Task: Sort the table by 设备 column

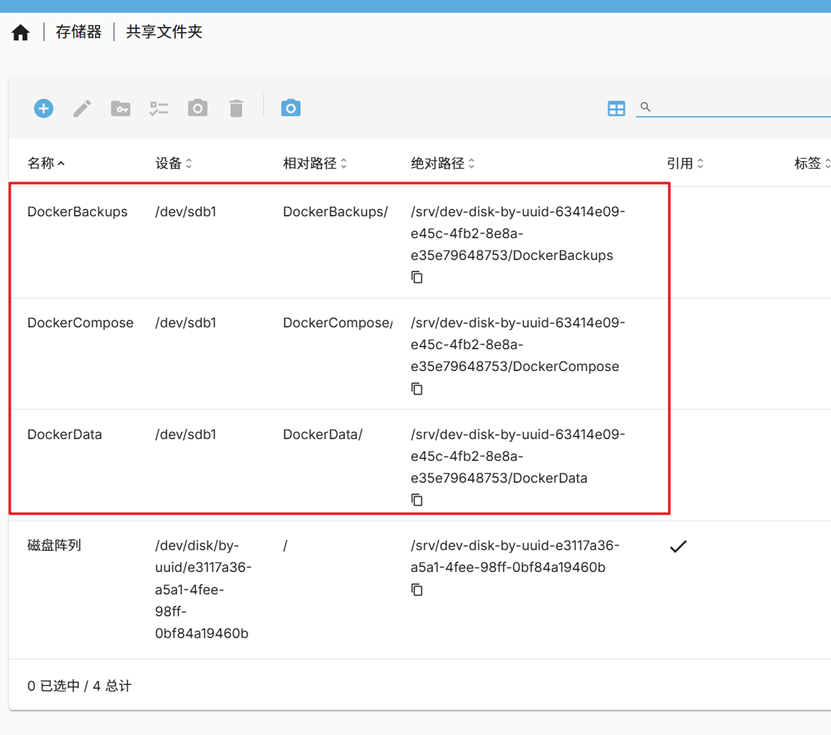Action: [172, 162]
